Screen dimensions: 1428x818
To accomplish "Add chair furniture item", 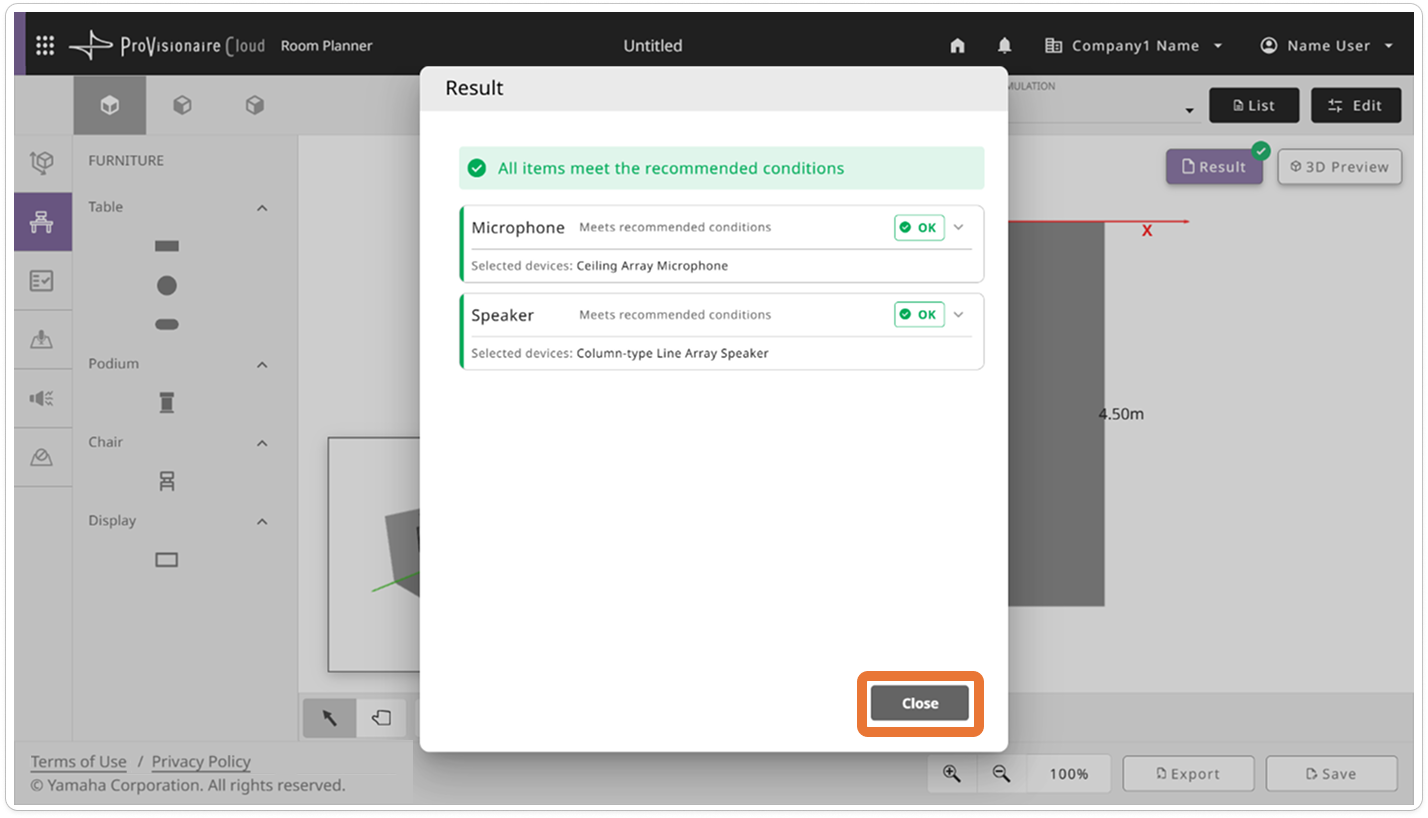I will tap(167, 481).
